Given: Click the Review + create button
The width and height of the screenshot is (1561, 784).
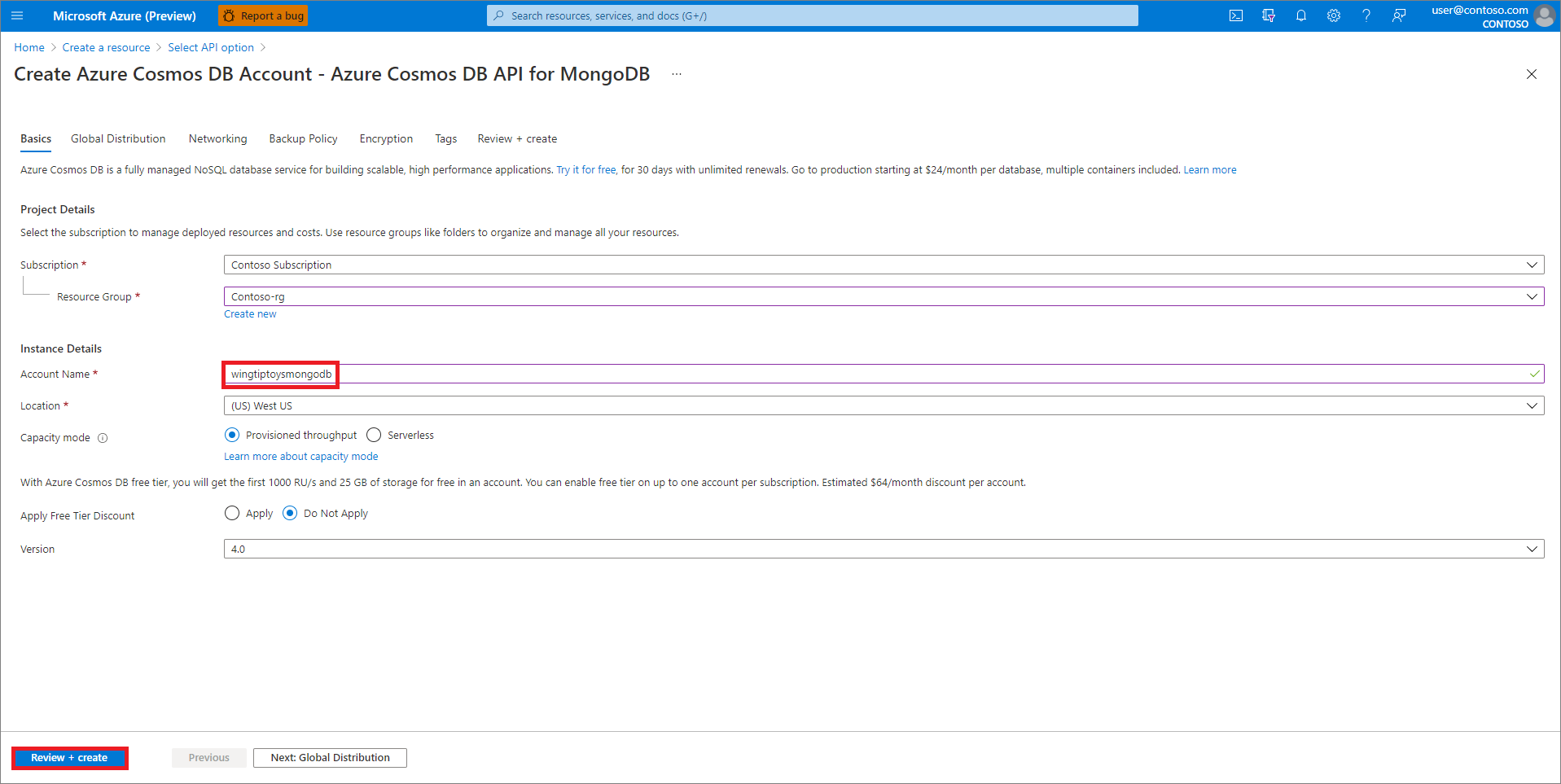Looking at the screenshot, I should click(x=68, y=757).
